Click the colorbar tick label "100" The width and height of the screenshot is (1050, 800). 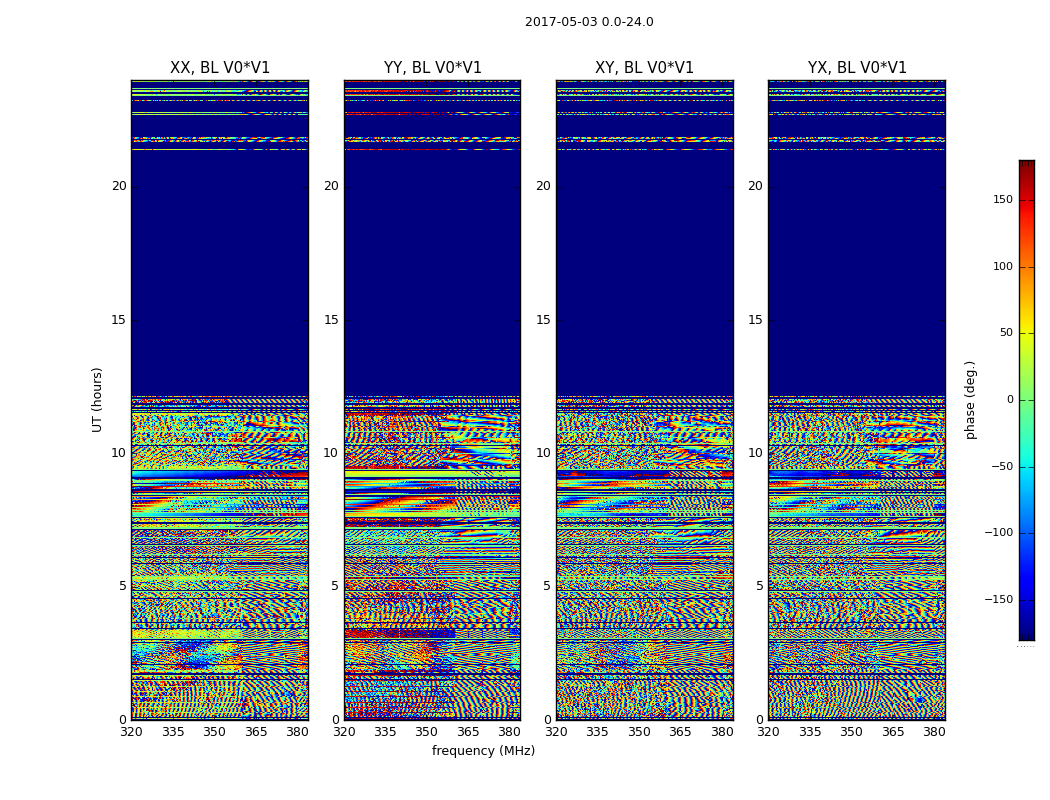pyautogui.click(x=1003, y=266)
